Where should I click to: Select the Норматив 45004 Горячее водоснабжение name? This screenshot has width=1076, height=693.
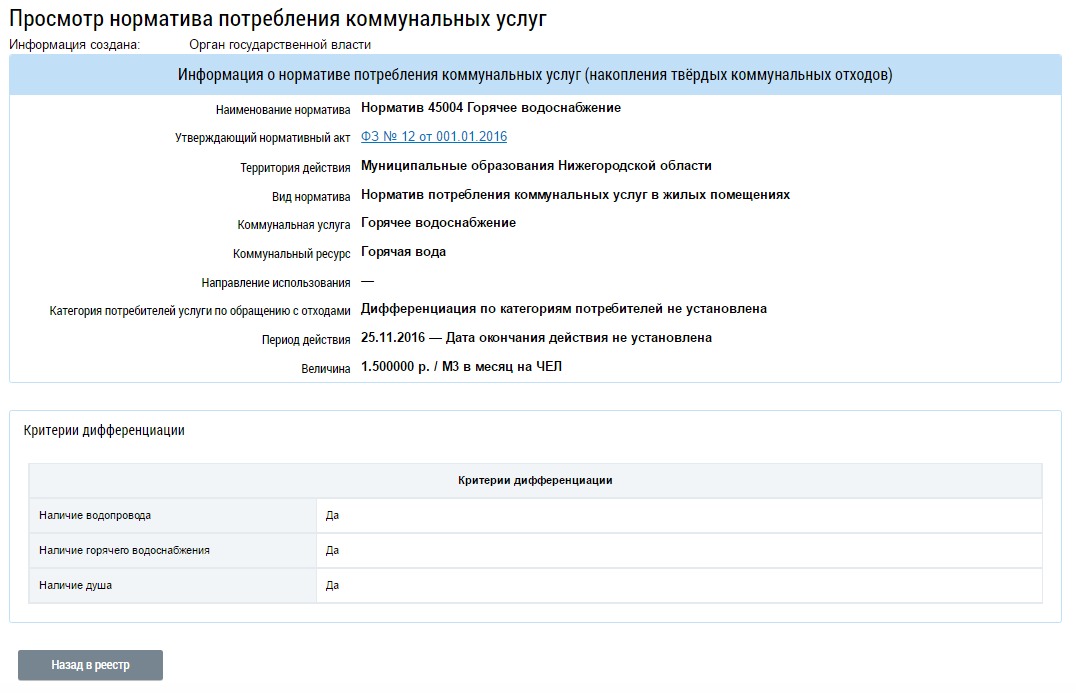coord(491,108)
